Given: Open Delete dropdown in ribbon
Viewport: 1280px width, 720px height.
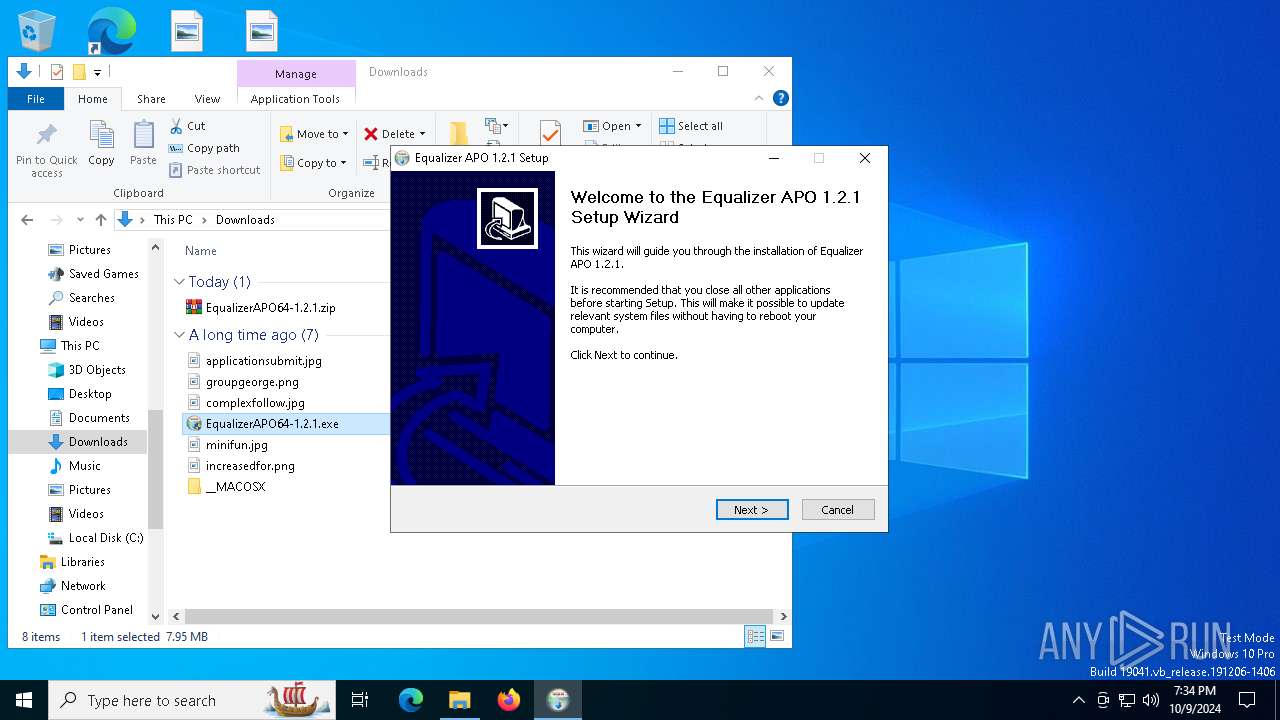Looking at the screenshot, I should [x=394, y=134].
